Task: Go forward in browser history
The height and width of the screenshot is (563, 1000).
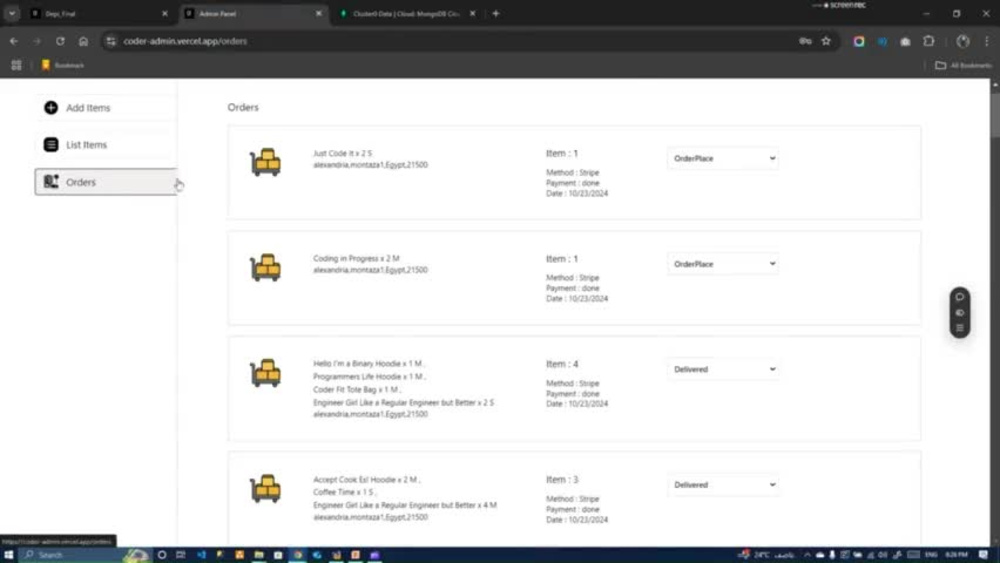Action: [x=37, y=41]
